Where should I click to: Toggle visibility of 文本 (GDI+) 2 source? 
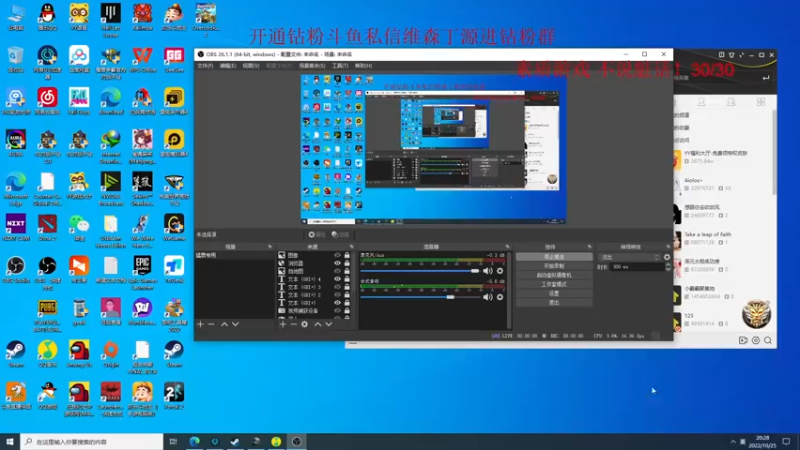click(337, 294)
